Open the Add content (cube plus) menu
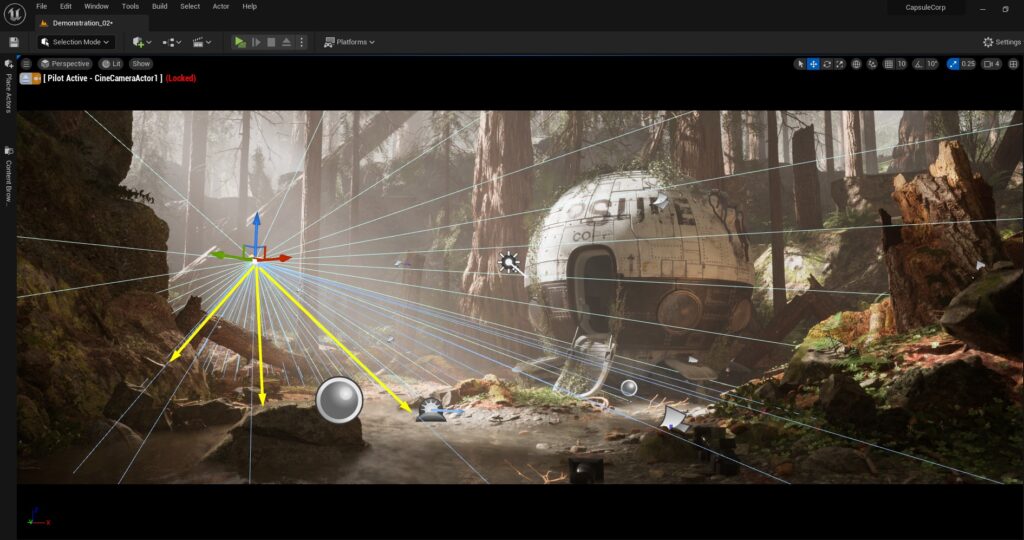This screenshot has height=540, width=1024. (142, 42)
